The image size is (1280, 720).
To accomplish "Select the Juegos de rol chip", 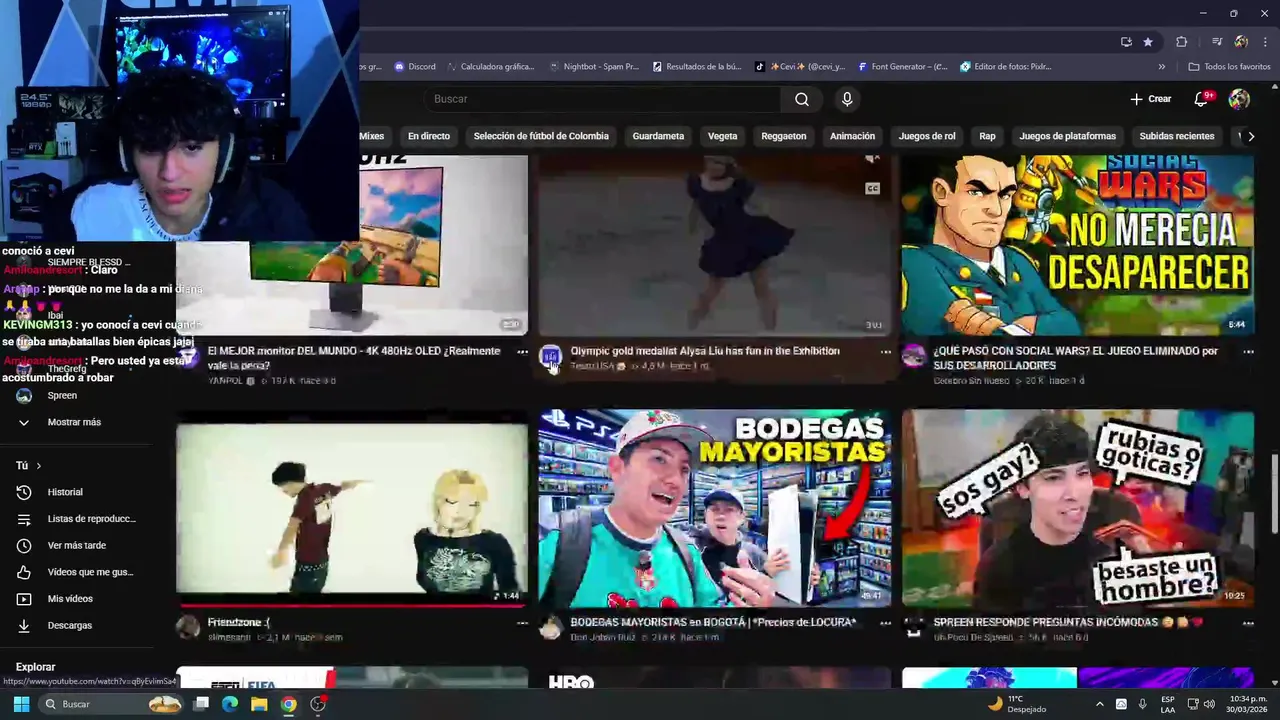I will click(x=927, y=136).
